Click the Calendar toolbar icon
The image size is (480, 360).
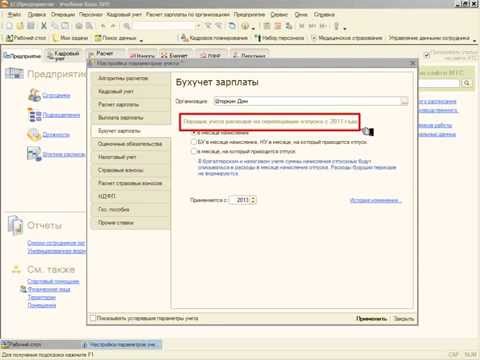point(278,26)
